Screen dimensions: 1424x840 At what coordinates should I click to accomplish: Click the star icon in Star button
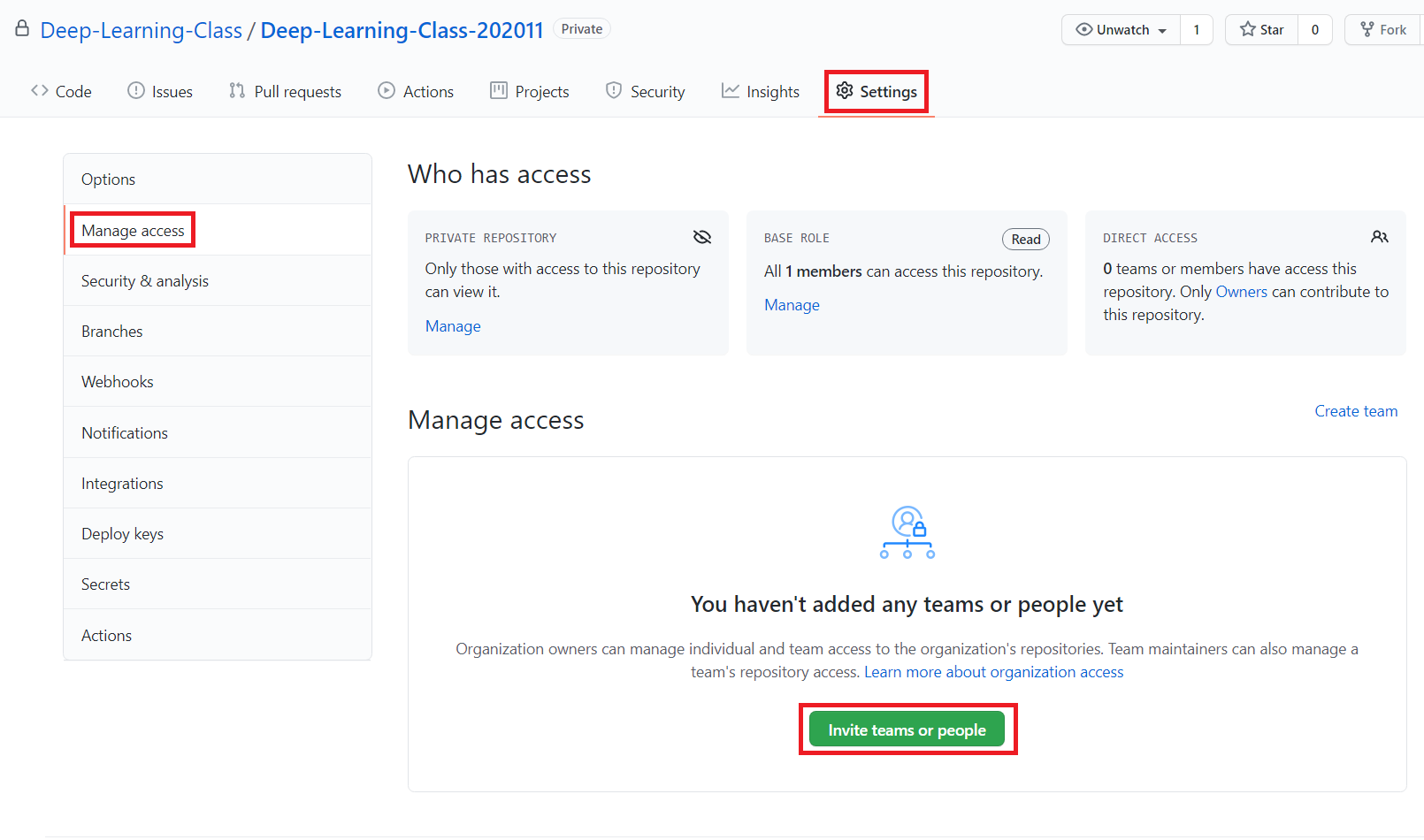pyautogui.click(x=1247, y=29)
